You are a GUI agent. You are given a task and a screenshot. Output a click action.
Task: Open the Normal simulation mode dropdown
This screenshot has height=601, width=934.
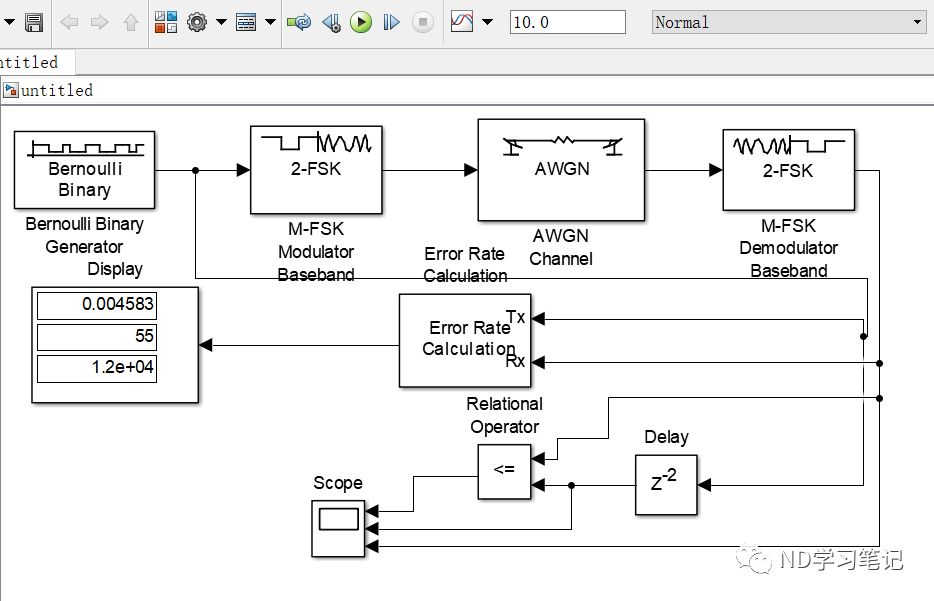tap(789, 22)
